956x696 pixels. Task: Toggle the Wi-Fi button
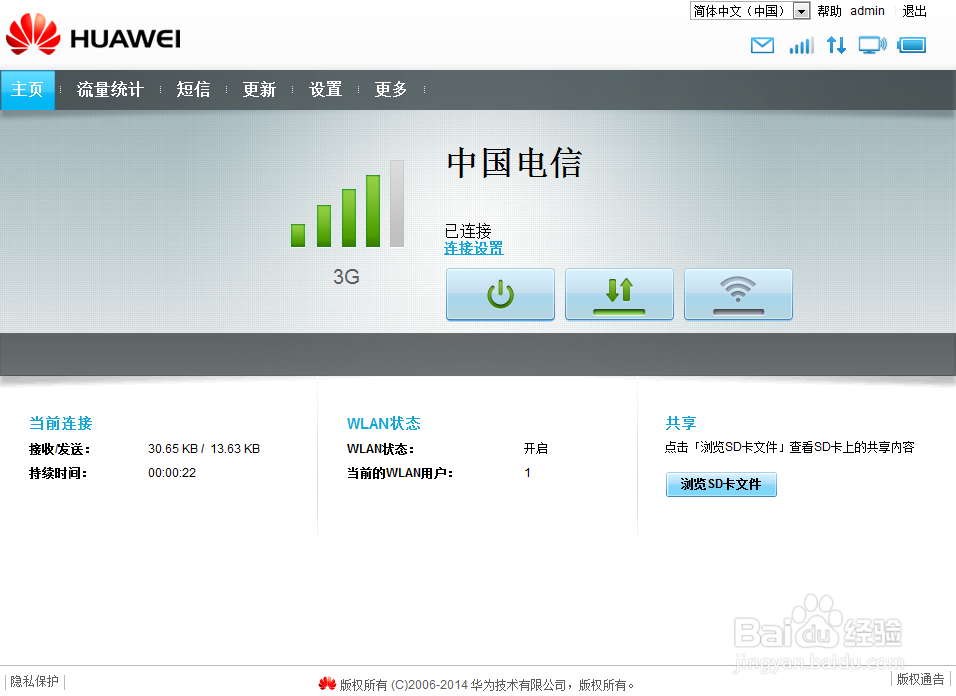[738, 294]
